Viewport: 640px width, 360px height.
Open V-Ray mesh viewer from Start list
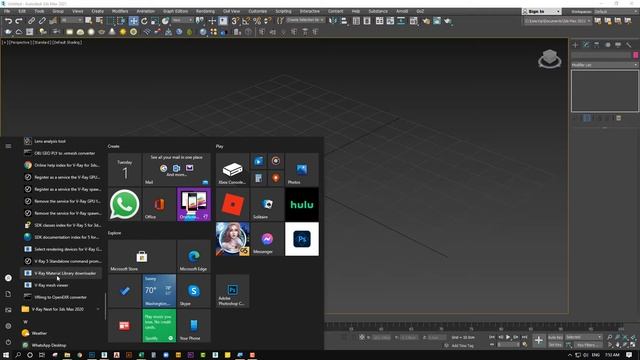(61, 285)
